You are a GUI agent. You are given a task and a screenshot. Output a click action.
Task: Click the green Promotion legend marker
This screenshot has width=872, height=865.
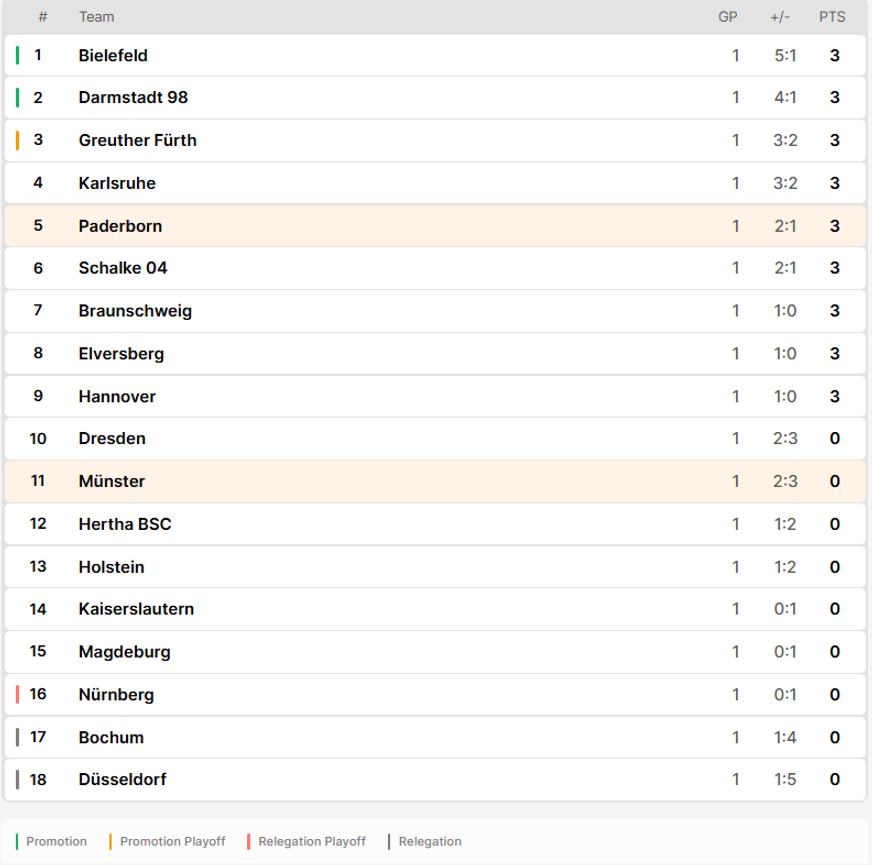[x=17, y=842]
